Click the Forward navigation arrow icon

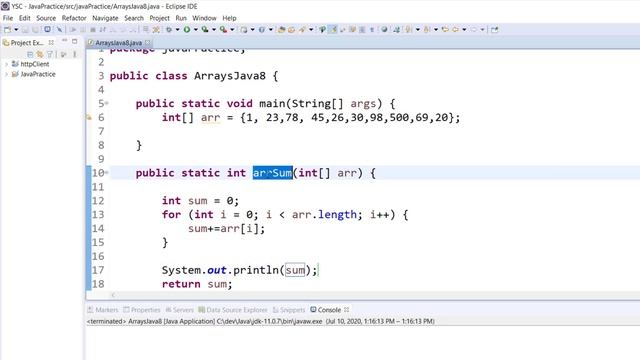[x=473, y=29]
